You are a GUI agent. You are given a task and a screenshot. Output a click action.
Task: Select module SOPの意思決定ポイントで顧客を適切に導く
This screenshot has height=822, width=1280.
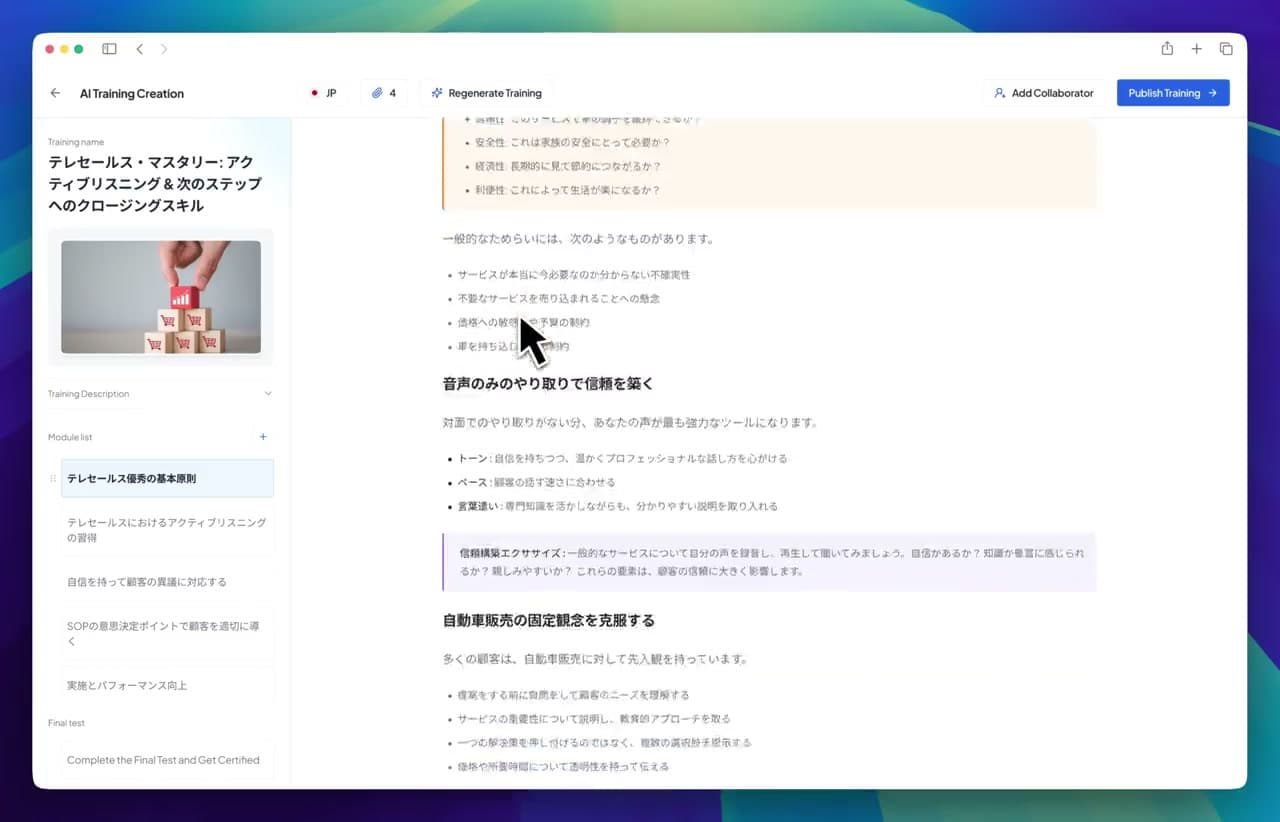[x=167, y=633]
